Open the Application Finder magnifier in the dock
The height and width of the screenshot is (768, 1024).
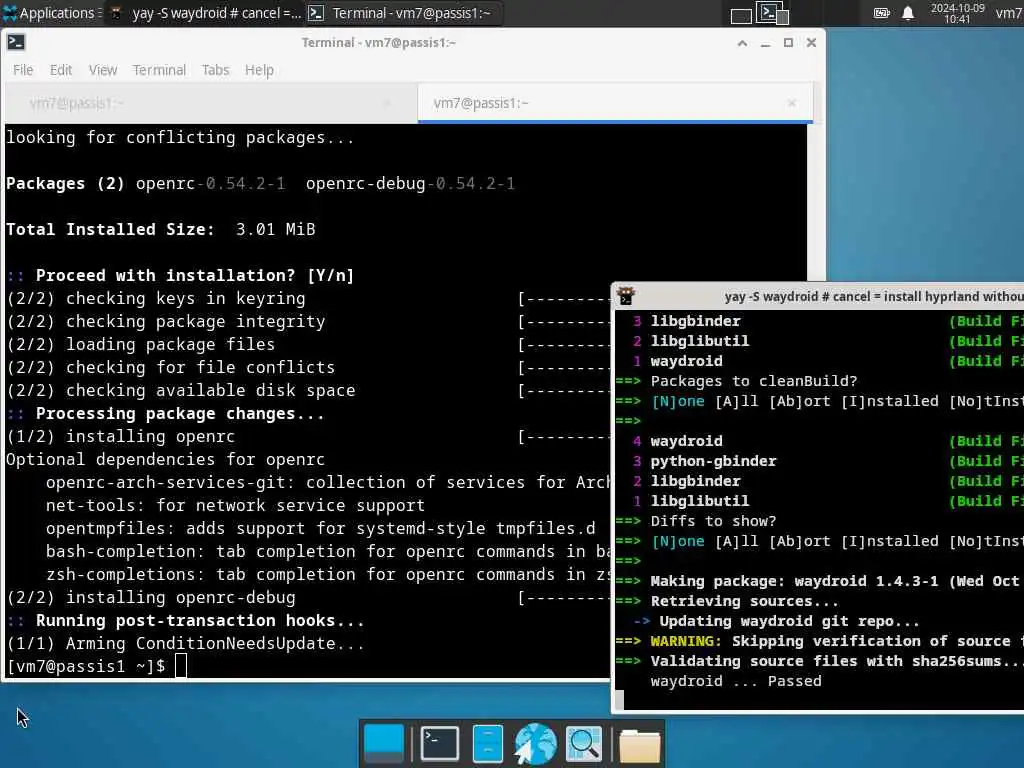tap(583, 743)
